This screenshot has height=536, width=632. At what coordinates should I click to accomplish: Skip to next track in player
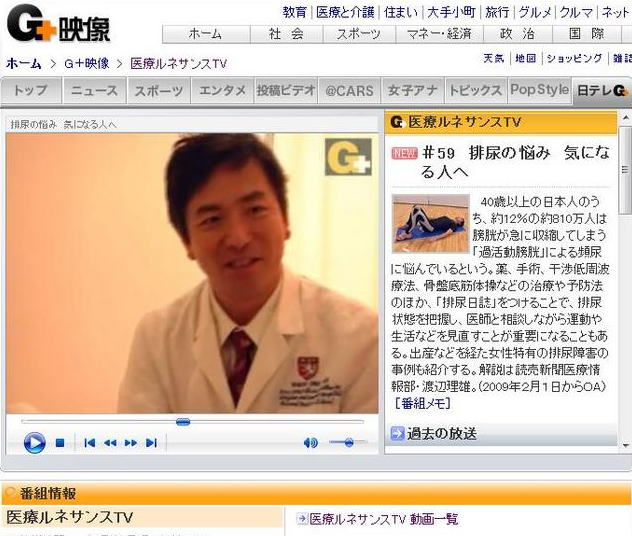[x=151, y=443]
